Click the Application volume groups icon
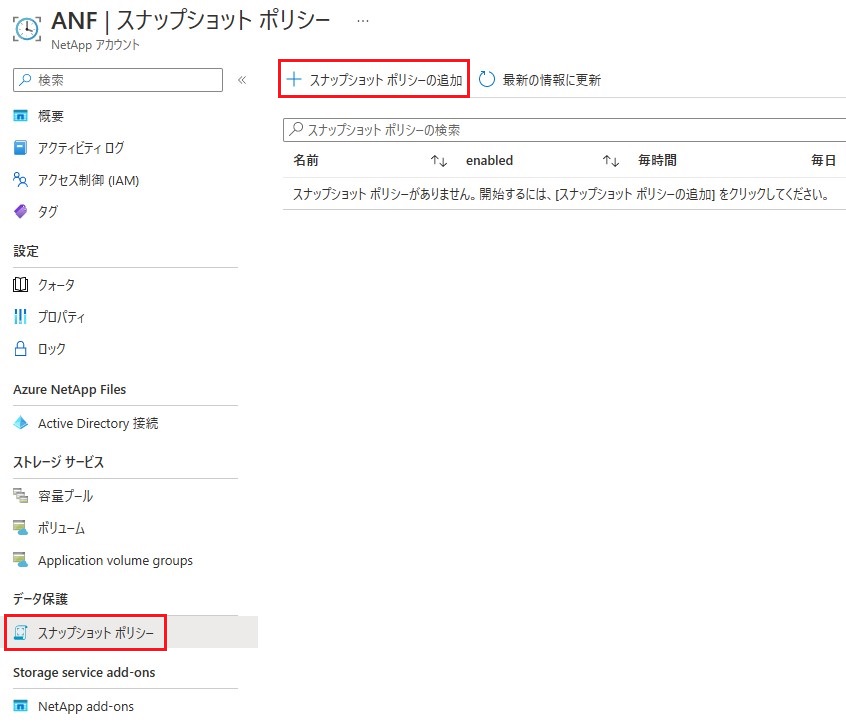 21,560
